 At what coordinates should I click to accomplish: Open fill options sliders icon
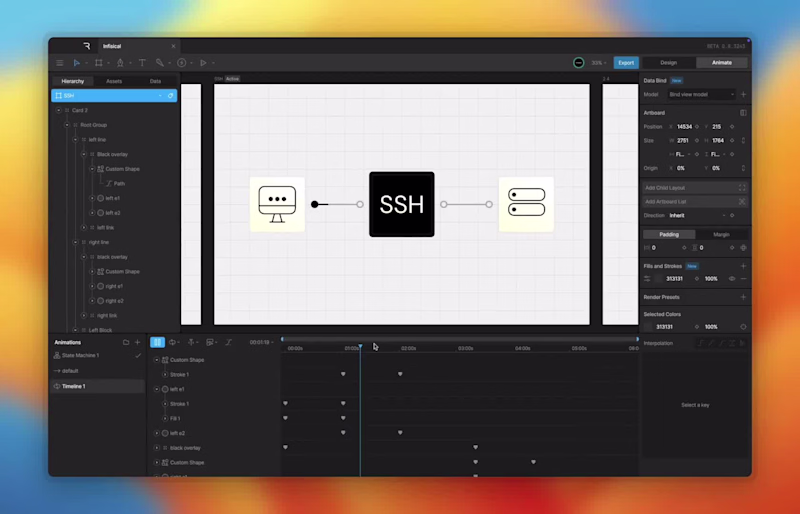pyautogui.click(x=647, y=279)
